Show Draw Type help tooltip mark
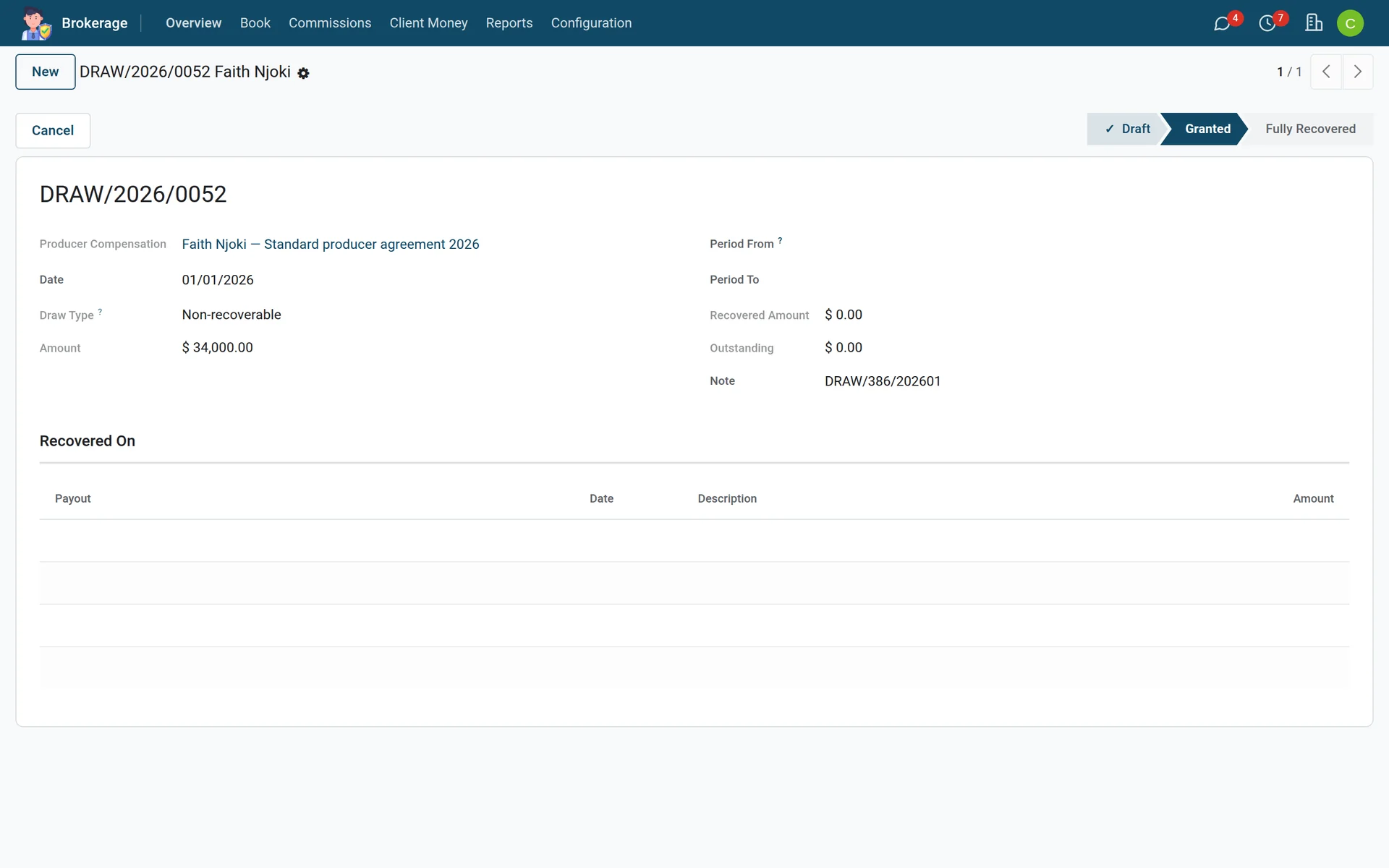 [100, 312]
